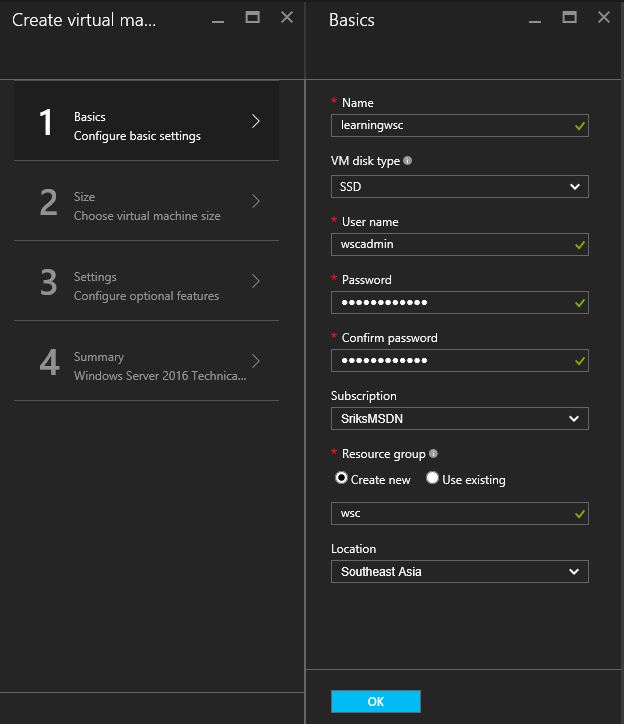Open step 3 Settings

click(146, 281)
